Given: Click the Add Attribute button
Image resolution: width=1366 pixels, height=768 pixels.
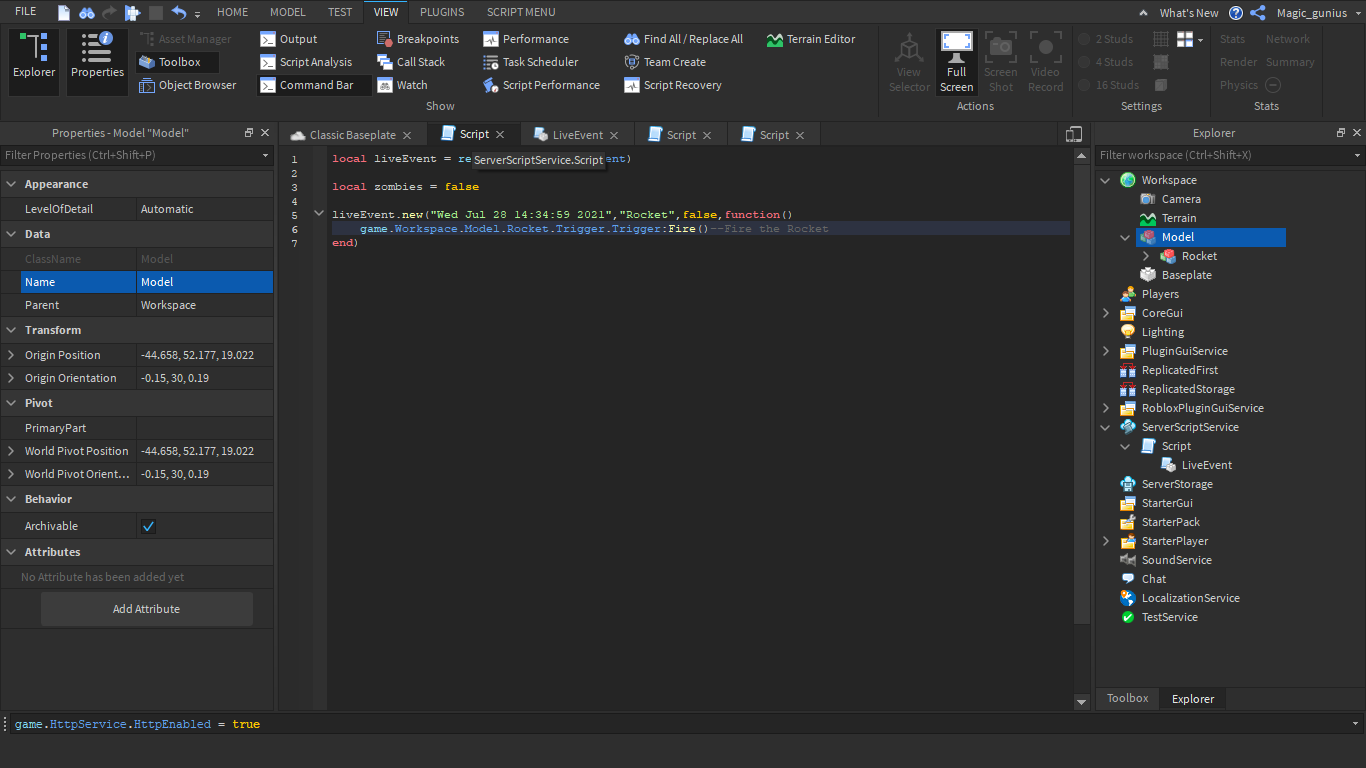Looking at the screenshot, I should pyautogui.click(x=146, y=609).
